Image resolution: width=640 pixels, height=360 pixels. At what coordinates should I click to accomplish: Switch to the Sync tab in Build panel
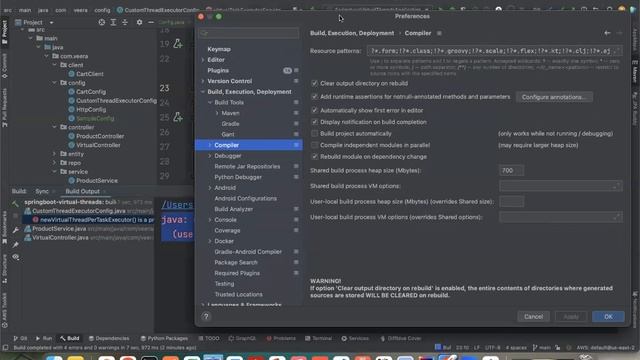tap(42, 191)
